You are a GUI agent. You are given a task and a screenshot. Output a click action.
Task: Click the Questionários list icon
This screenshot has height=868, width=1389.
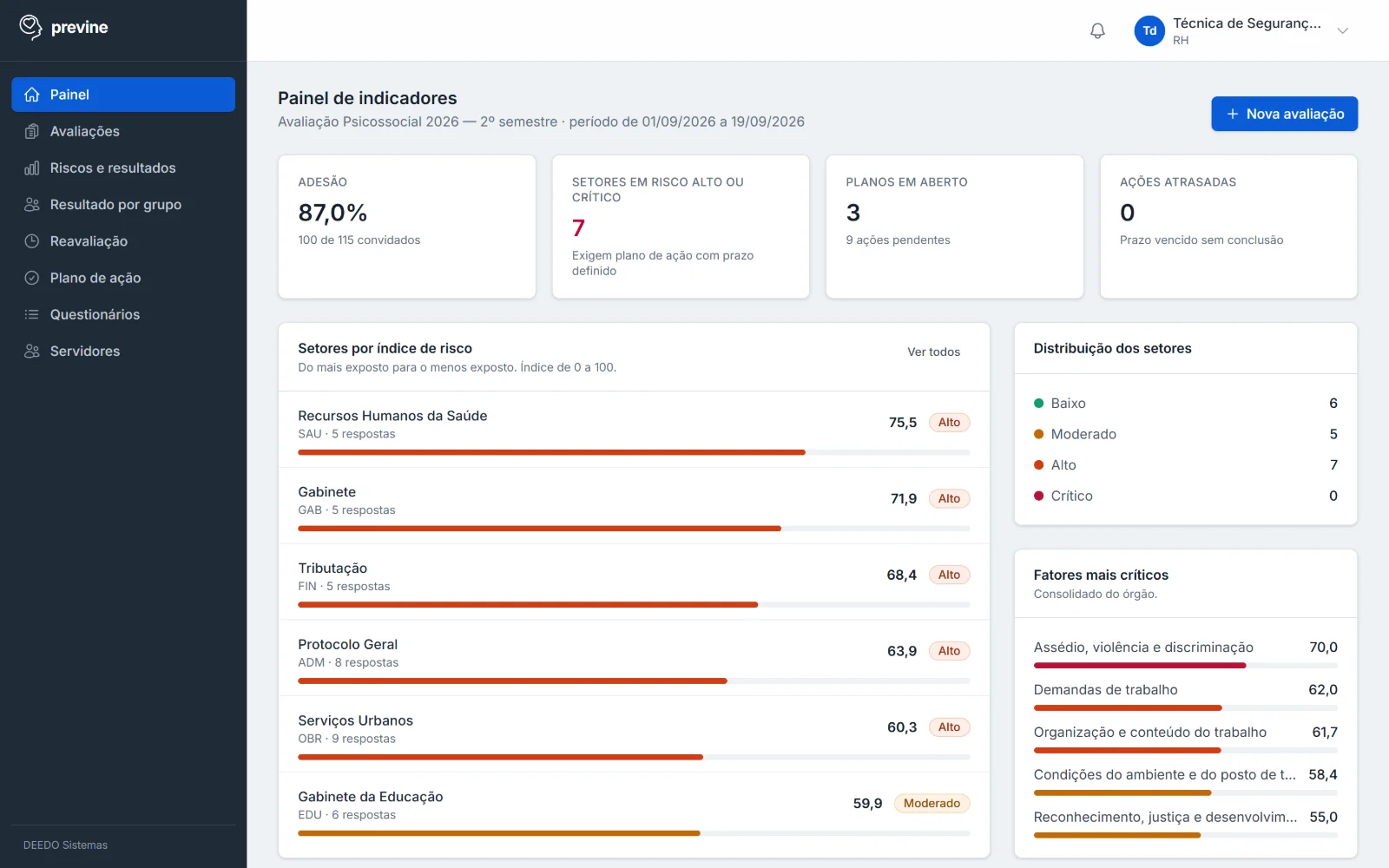32,314
